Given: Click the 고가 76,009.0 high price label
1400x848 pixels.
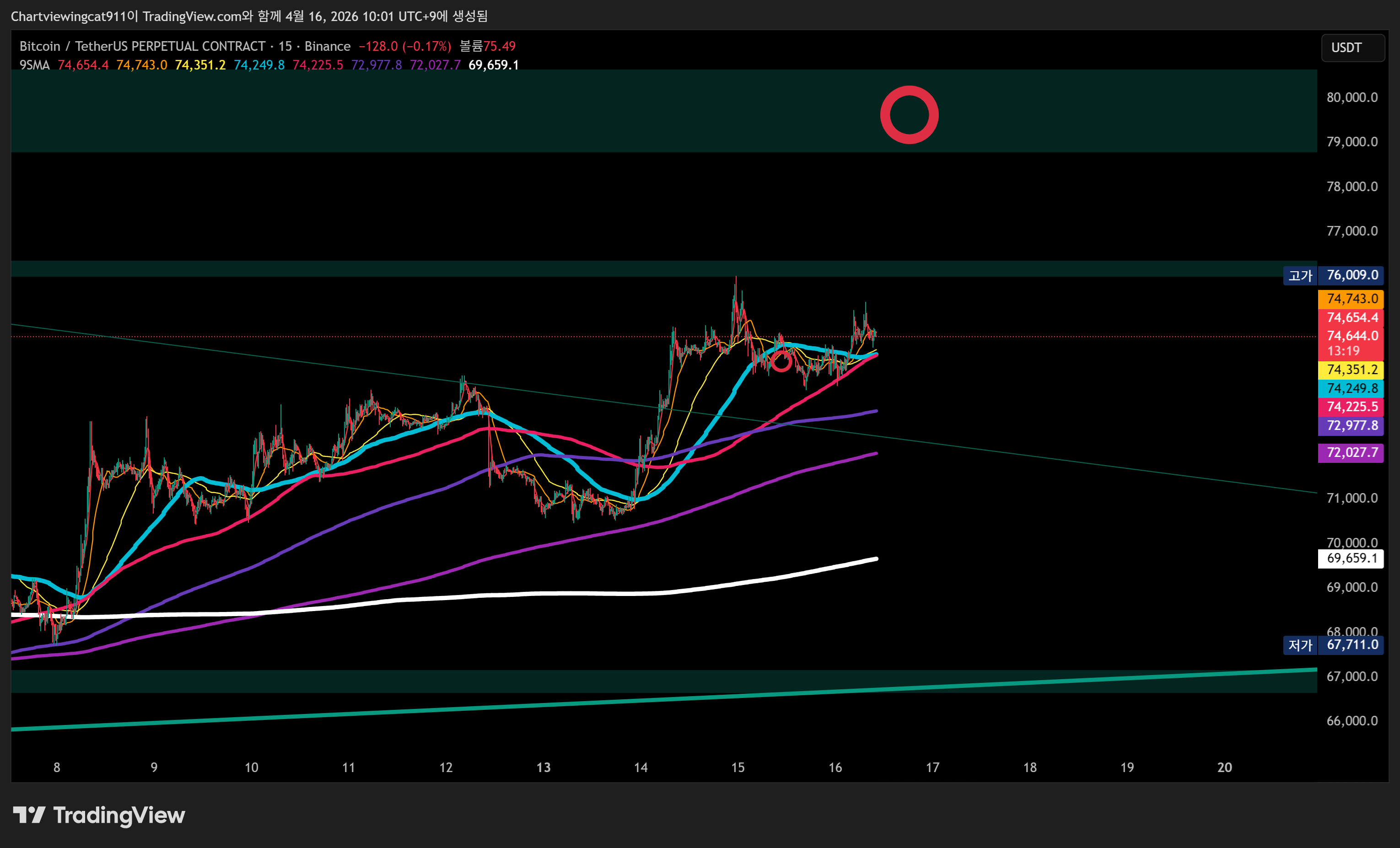Looking at the screenshot, I should 1333,275.
